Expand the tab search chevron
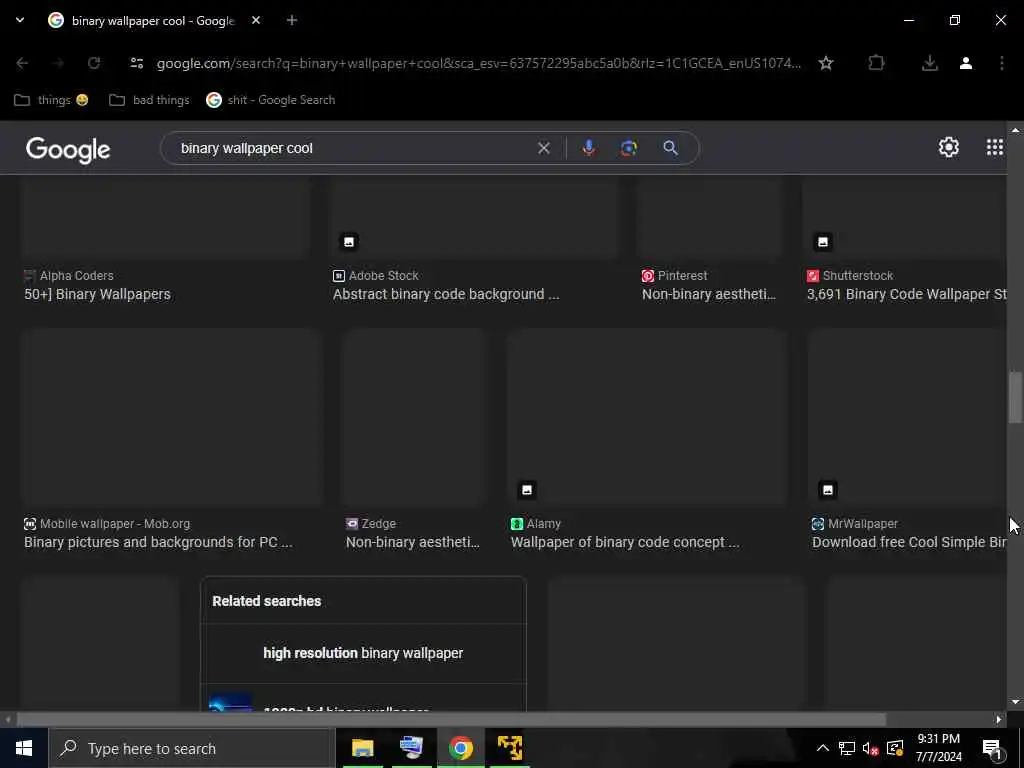1024x768 pixels. click(20, 20)
